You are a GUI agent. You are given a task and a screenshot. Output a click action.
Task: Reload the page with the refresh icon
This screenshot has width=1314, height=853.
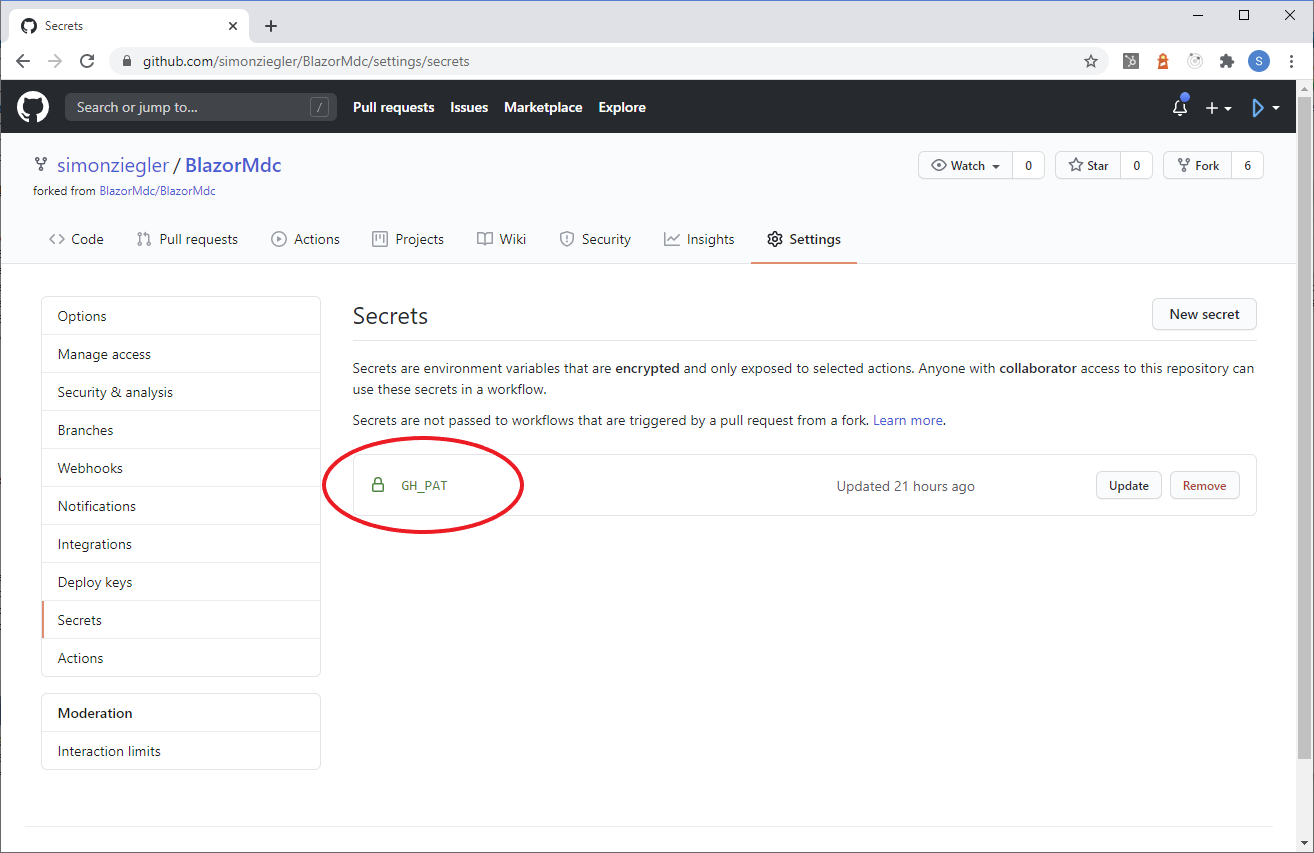[x=87, y=61]
